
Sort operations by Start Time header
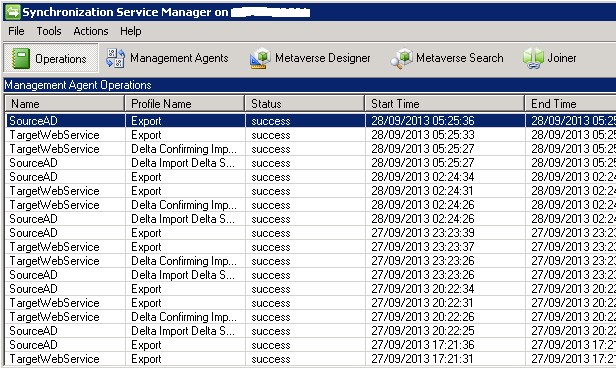click(445, 104)
